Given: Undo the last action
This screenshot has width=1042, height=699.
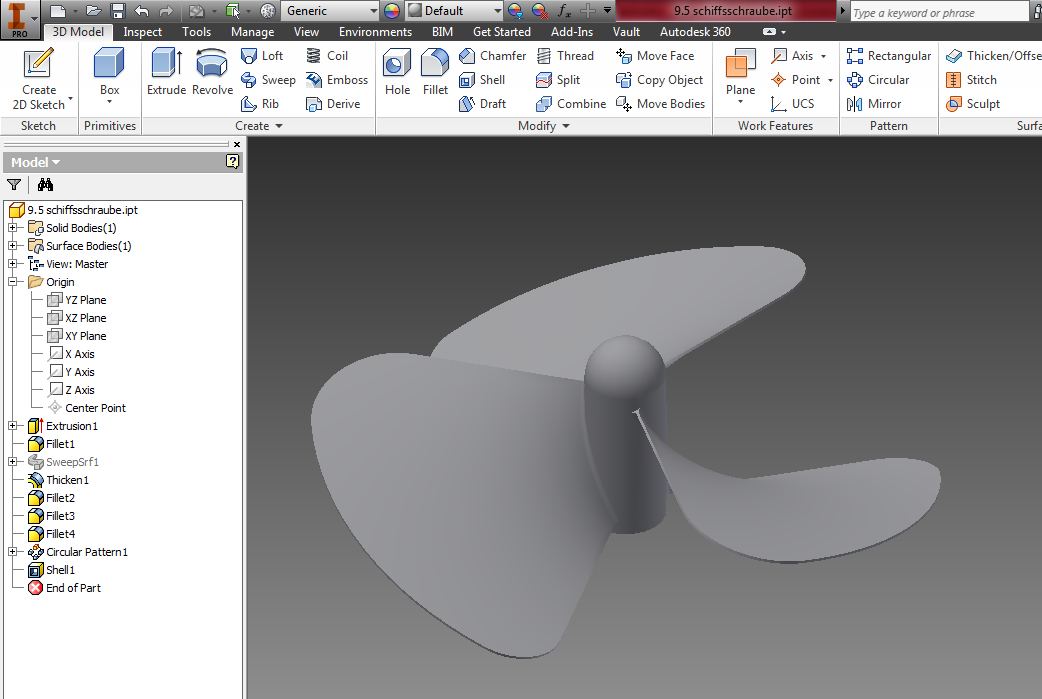Looking at the screenshot, I should (x=142, y=11).
